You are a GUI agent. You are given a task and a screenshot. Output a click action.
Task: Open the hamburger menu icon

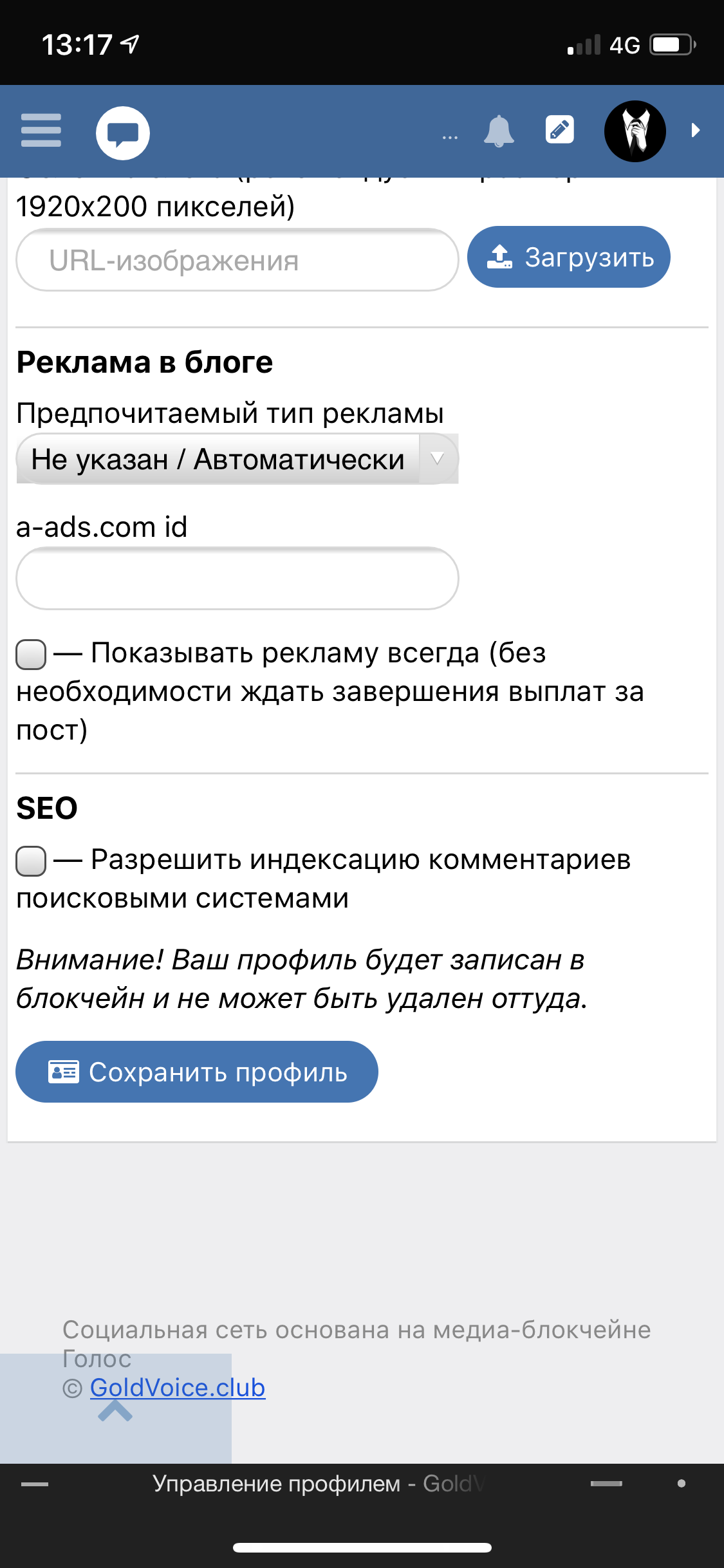point(41,131)
